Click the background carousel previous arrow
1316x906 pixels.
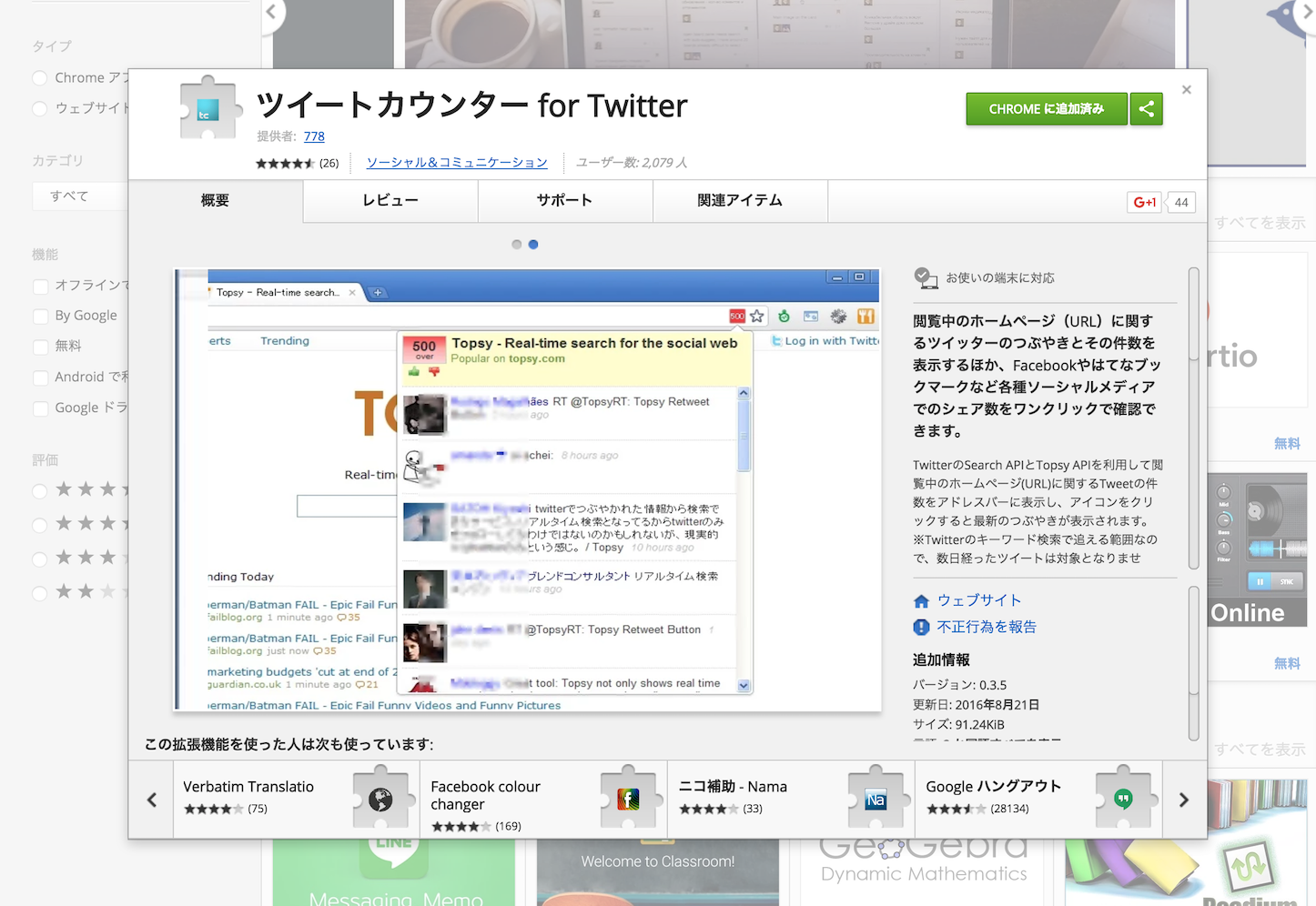272,13
